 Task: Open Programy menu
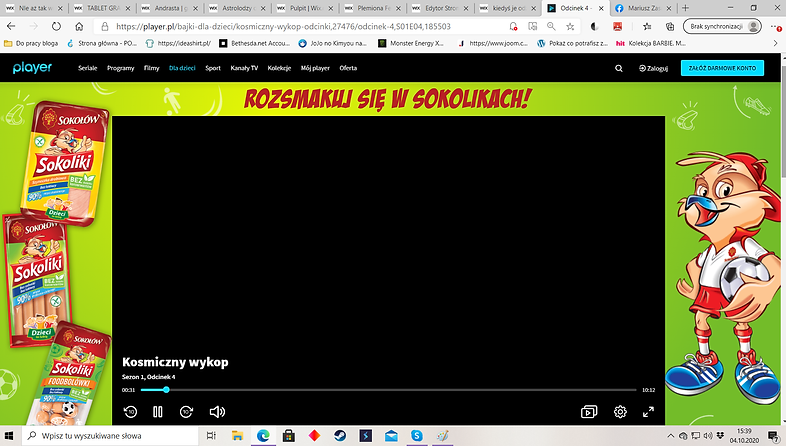(x=120, y=68)
